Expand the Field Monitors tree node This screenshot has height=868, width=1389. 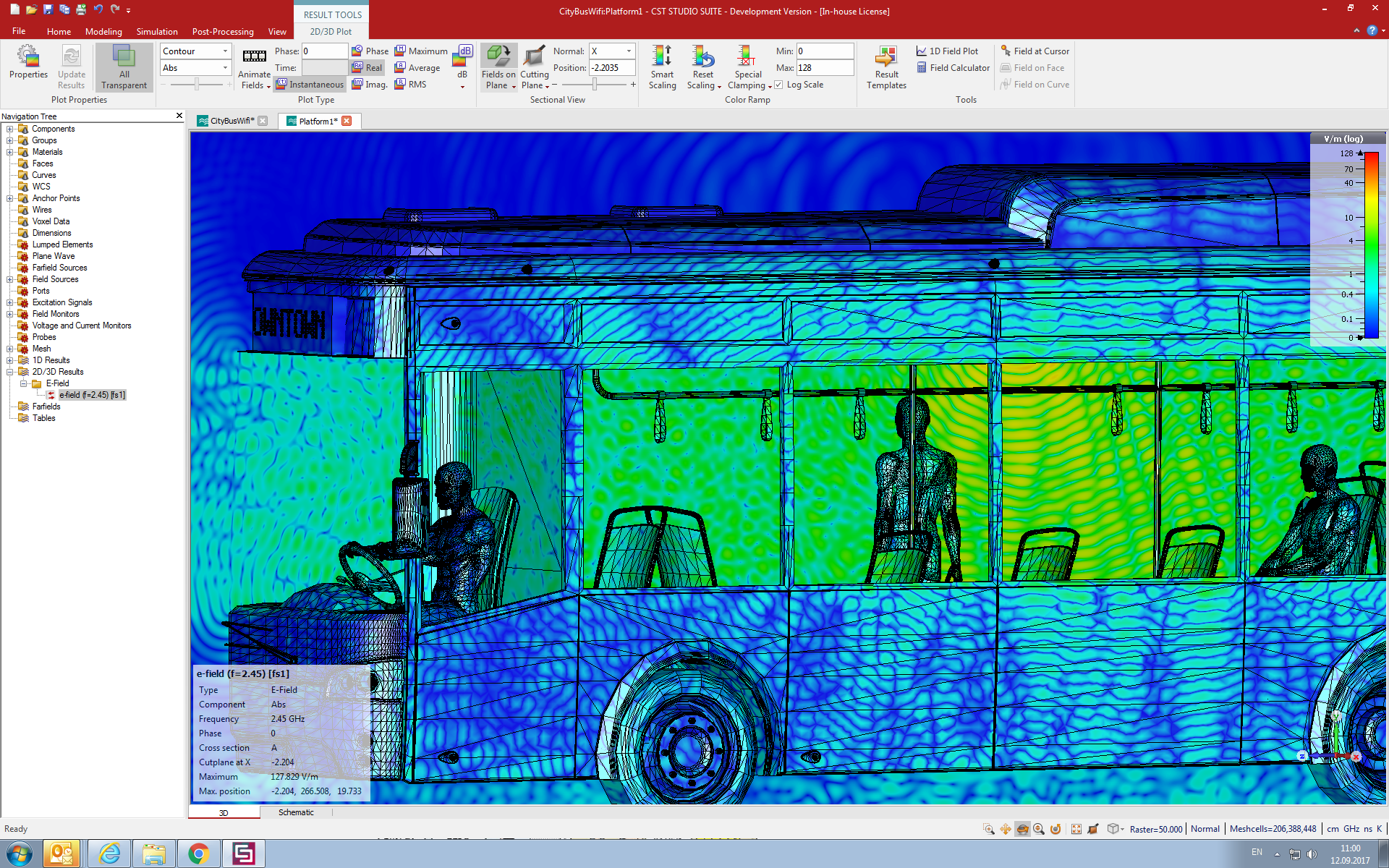coord(9,314)
